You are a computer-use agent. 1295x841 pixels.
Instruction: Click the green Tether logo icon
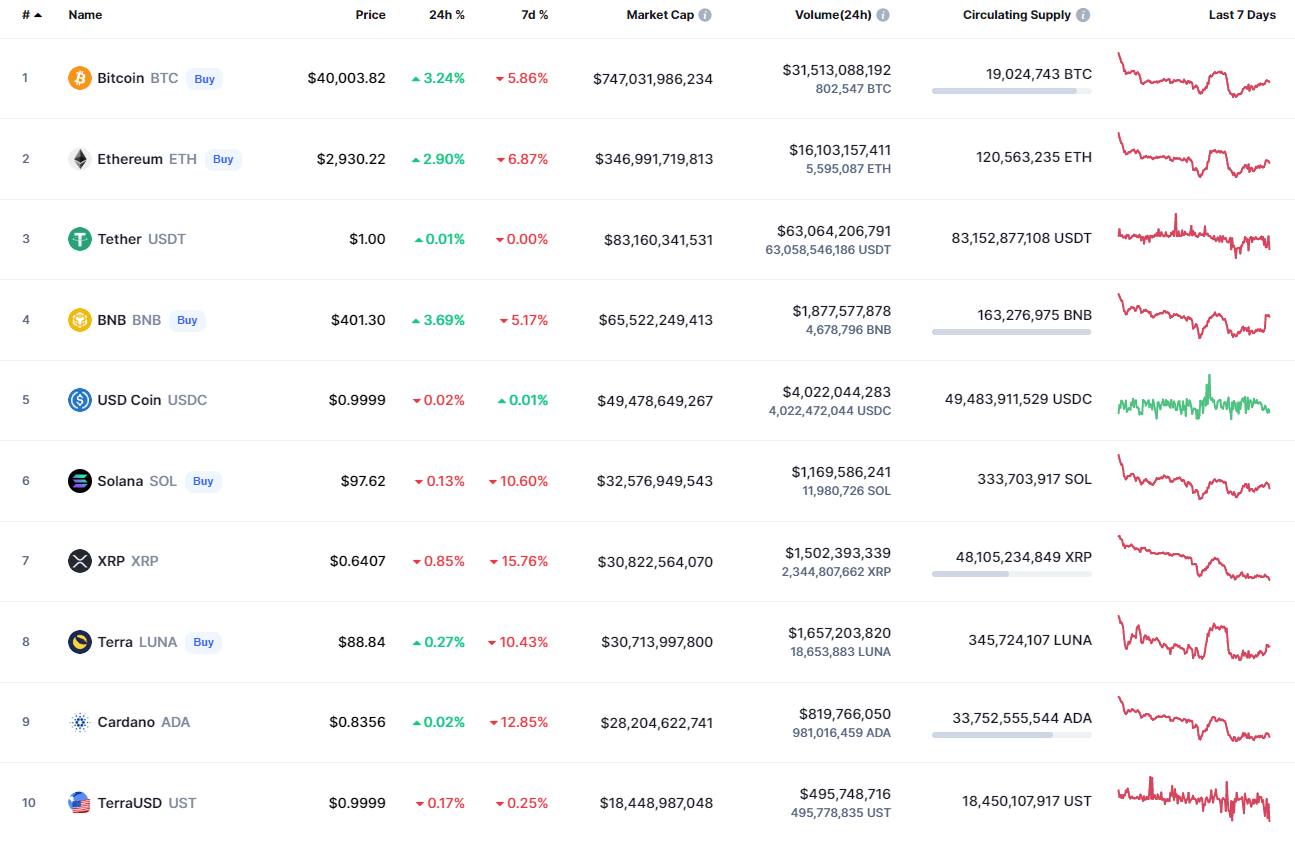click(x=80, y=239)
